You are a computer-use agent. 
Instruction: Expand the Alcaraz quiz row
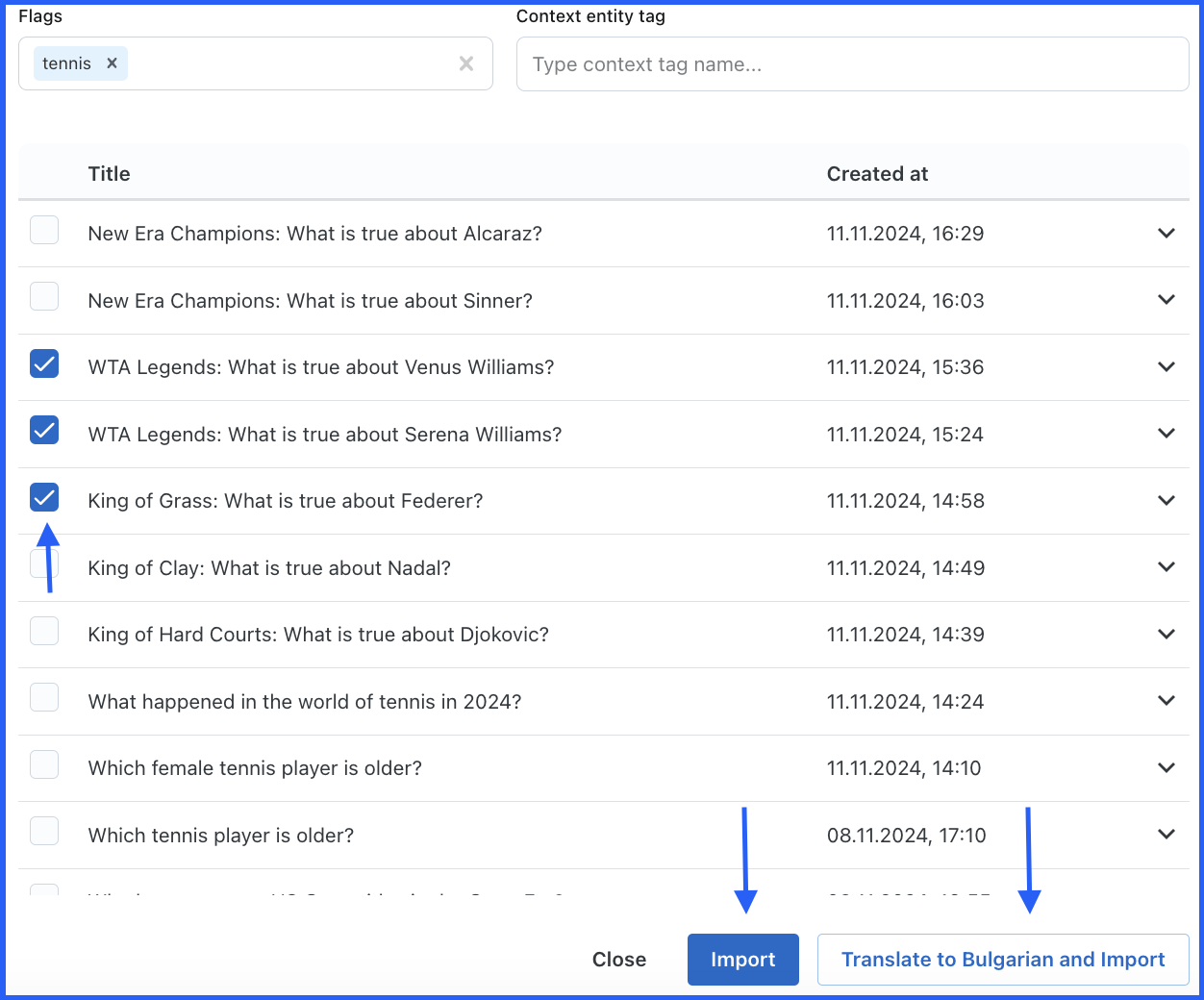click(1166, 233)
